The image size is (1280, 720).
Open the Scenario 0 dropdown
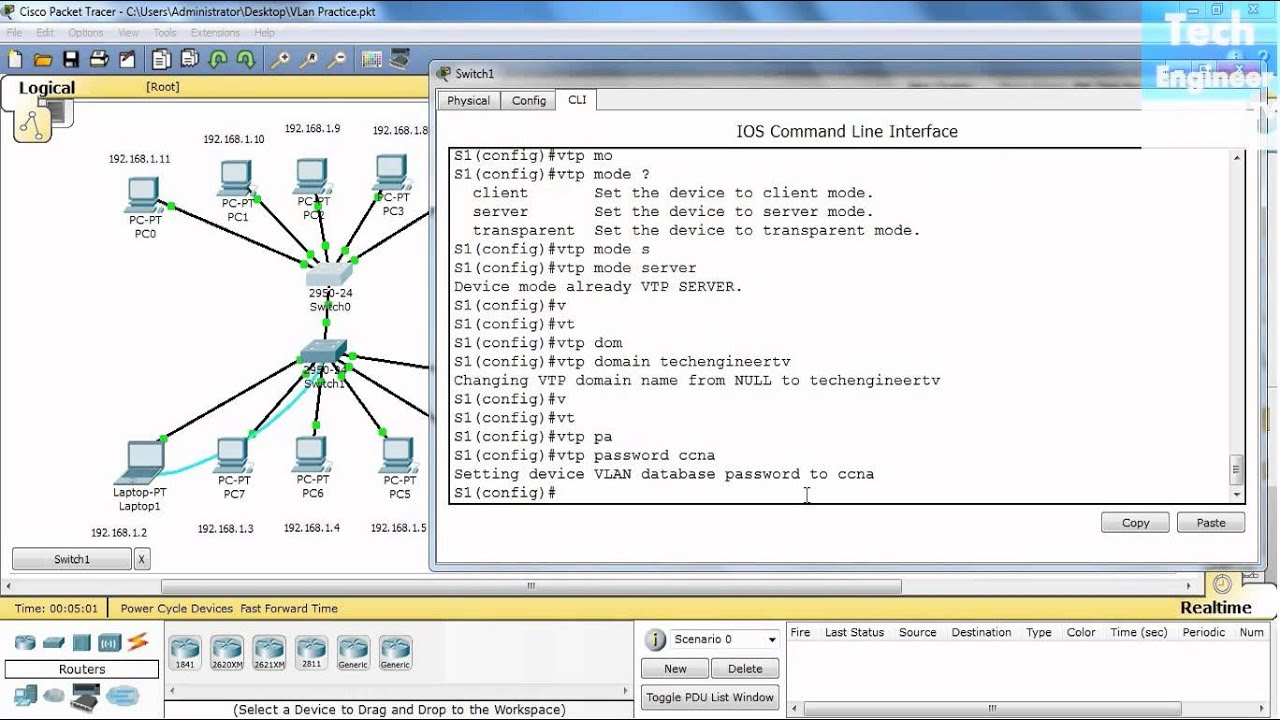[725, 640]
